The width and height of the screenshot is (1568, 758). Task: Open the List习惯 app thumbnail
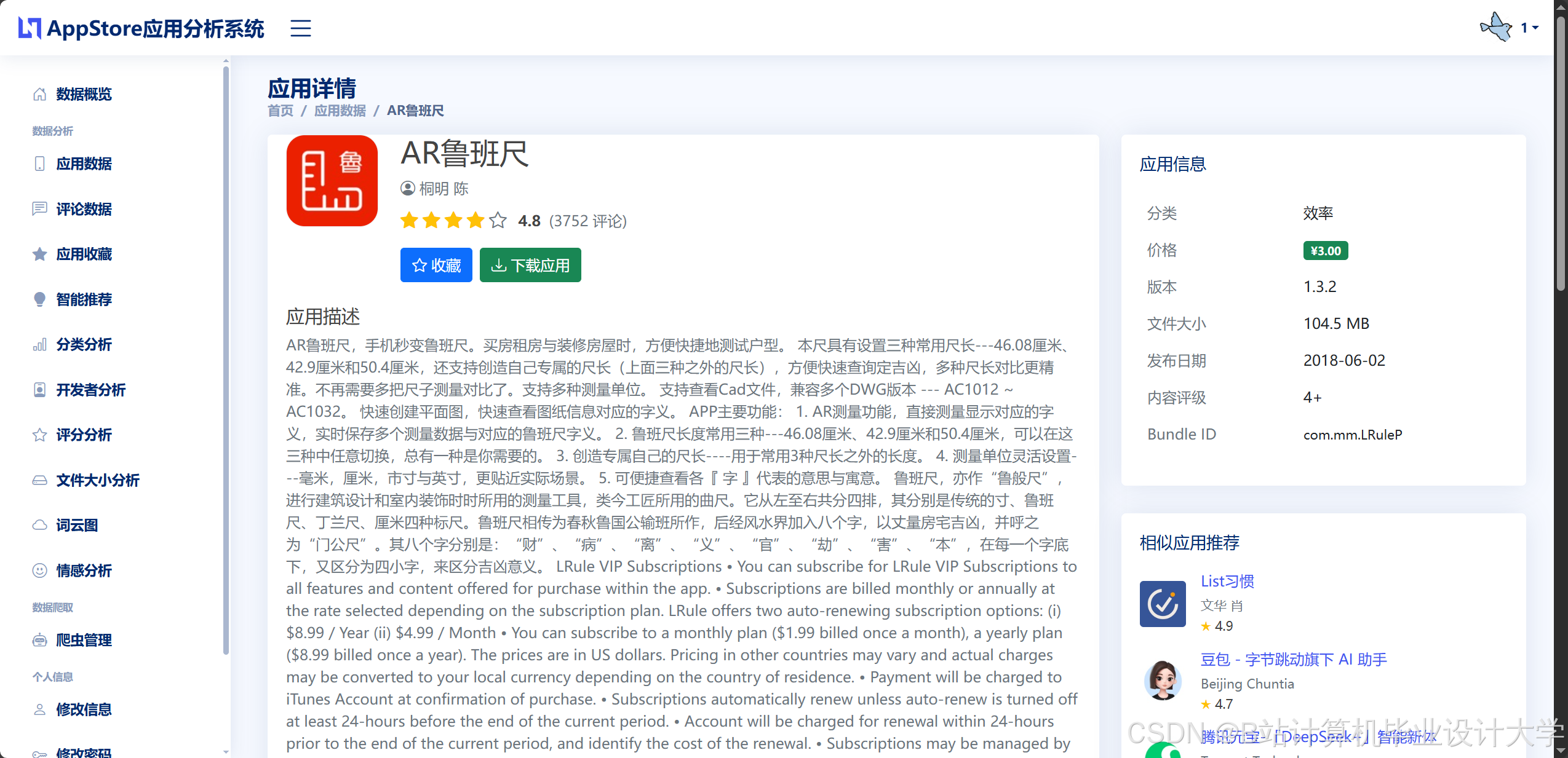pyautogui.click(x=1163, y=604)
